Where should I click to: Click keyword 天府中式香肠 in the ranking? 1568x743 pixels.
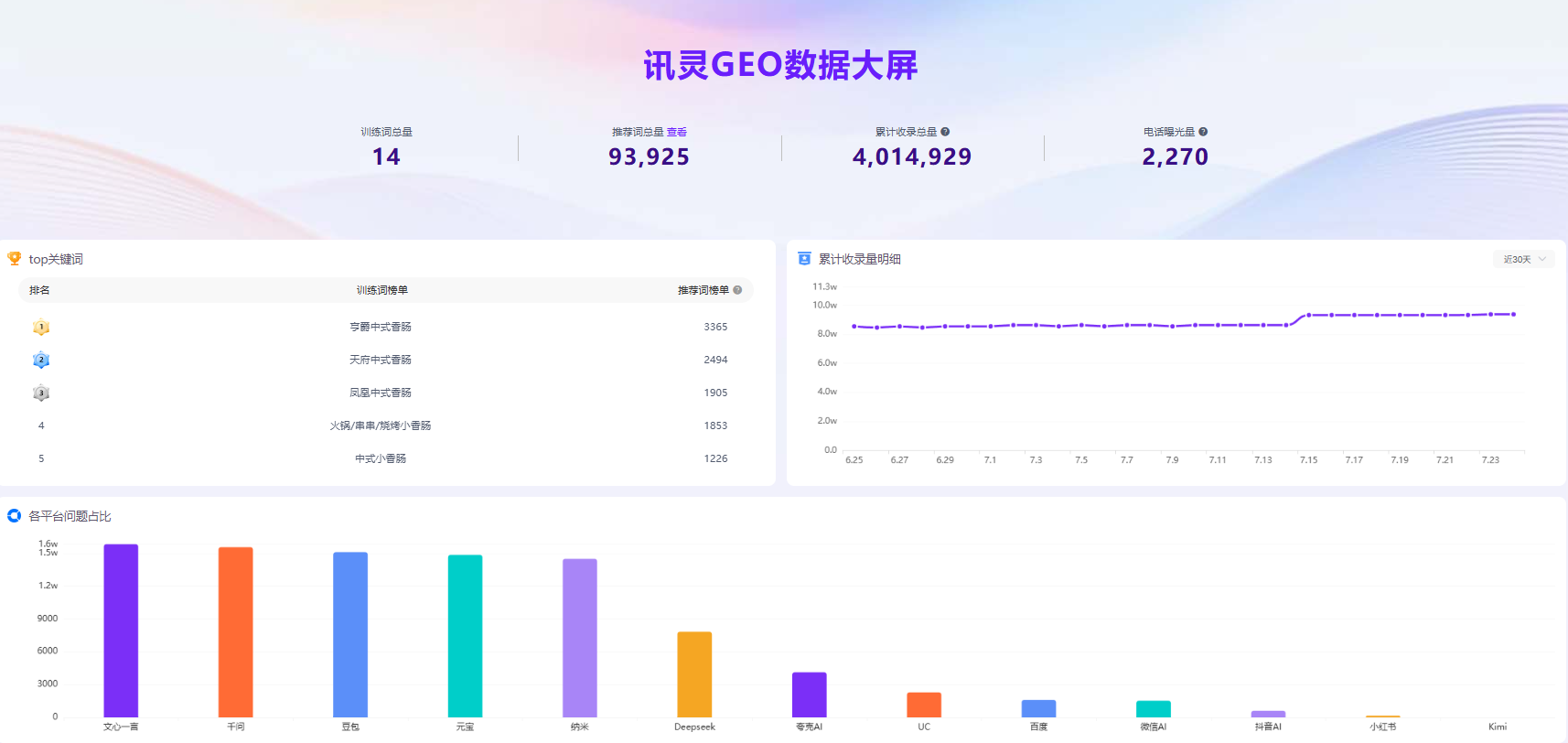(x=381, y=360)
